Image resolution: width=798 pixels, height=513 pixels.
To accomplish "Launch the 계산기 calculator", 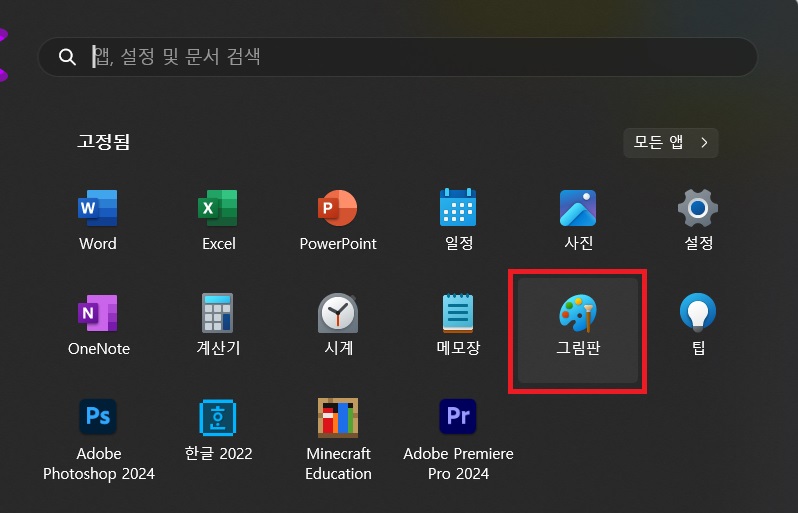I will click(218, 326).
